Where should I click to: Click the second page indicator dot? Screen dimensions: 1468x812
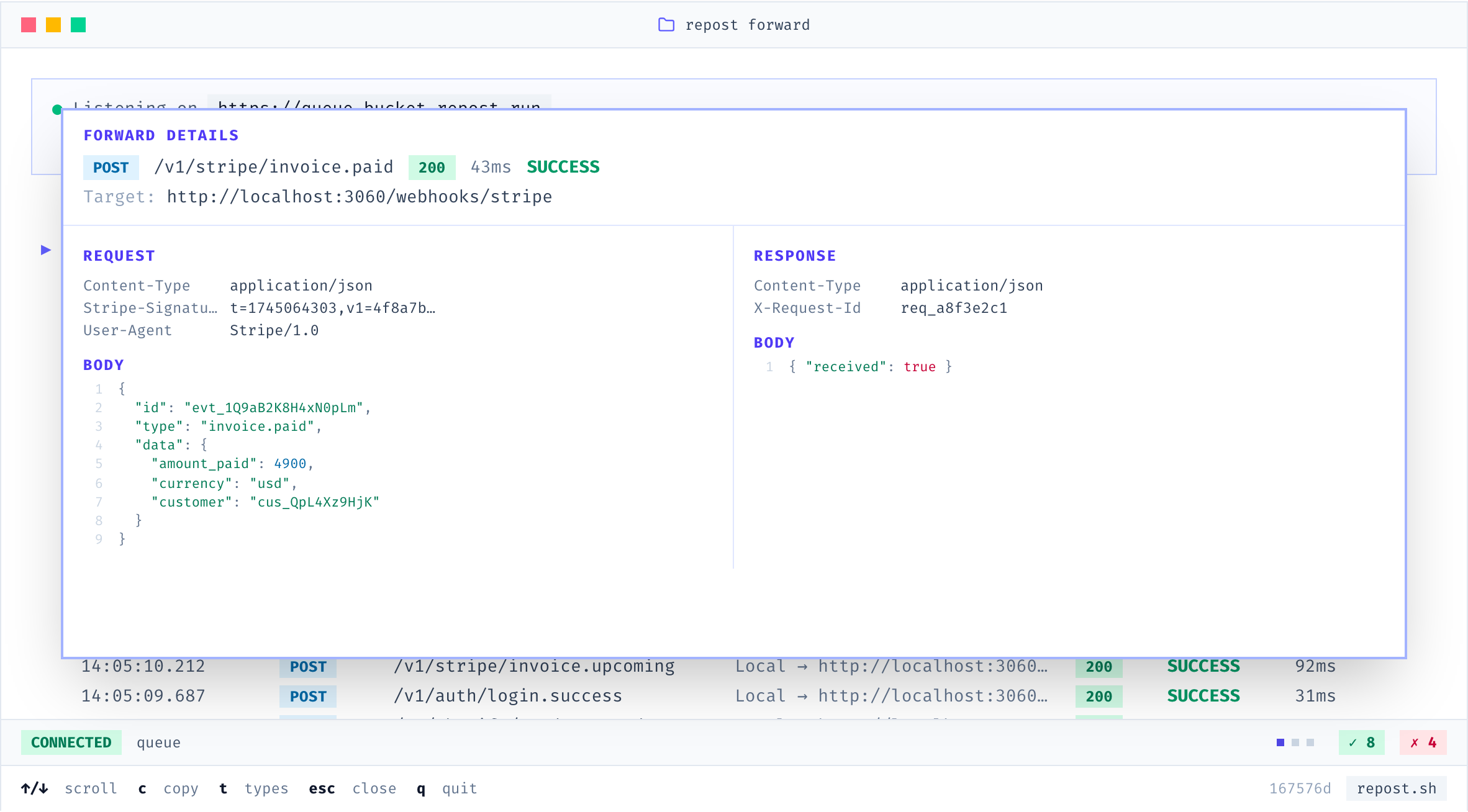point(1295,742)
